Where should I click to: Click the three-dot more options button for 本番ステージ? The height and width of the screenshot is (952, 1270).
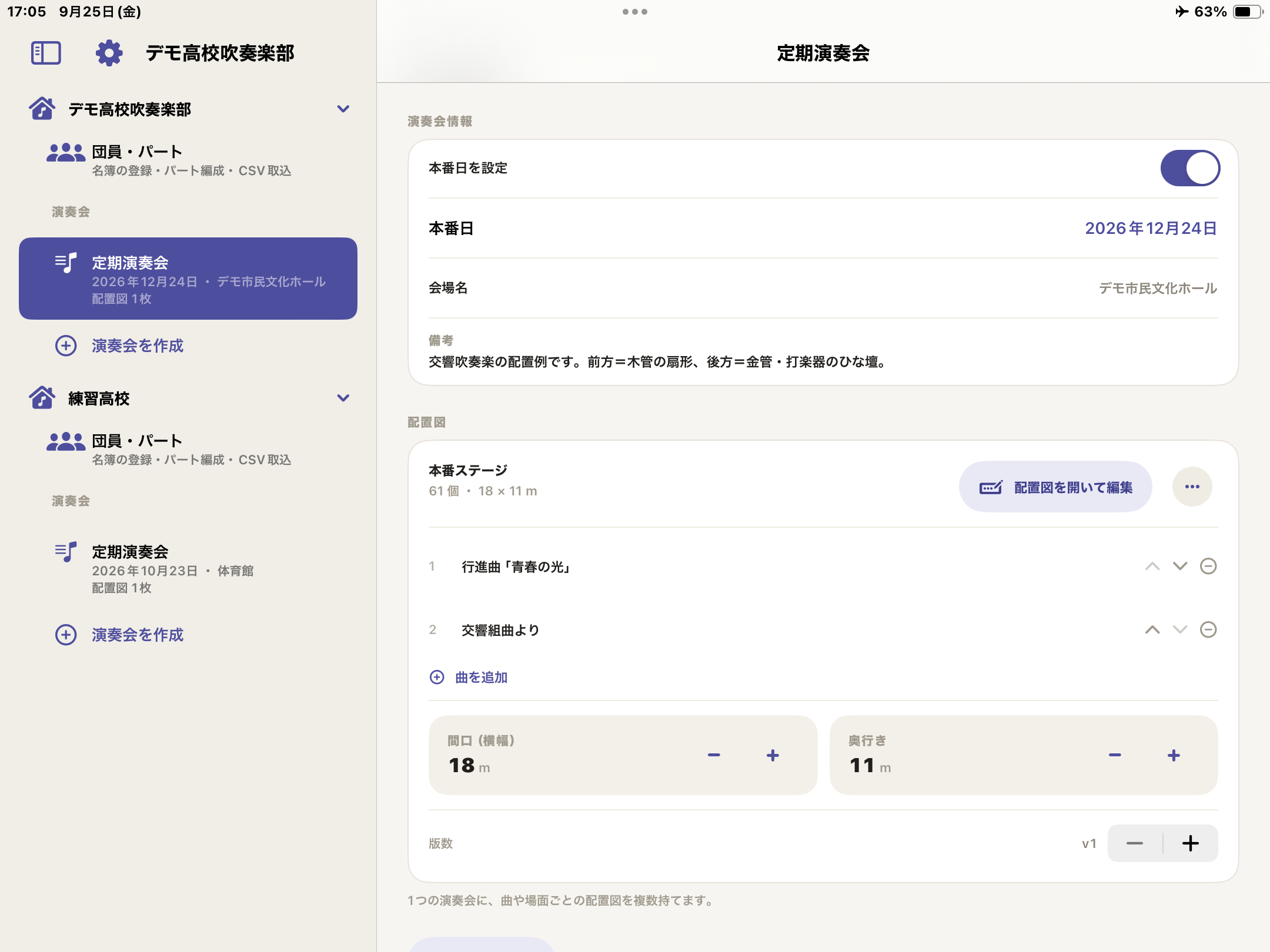1192,487
